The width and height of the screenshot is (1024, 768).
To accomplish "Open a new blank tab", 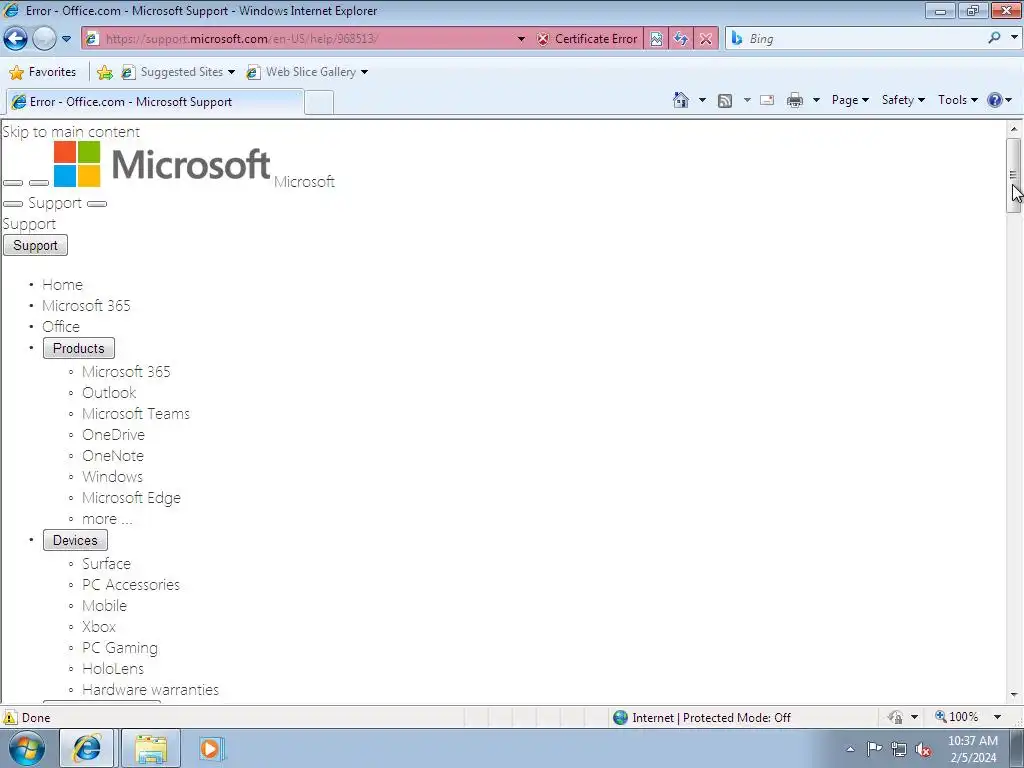I will tap(319, 103).
